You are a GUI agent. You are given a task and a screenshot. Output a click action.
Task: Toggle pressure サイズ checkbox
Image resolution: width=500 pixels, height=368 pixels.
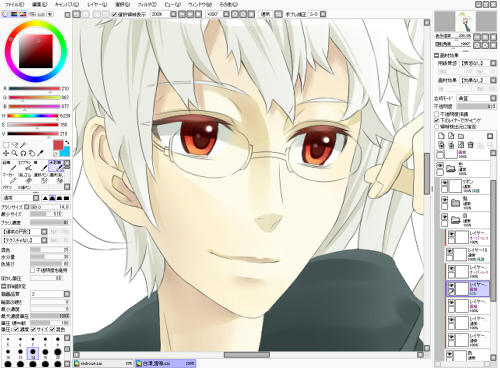pyautogui.click(x=33, y=329)
